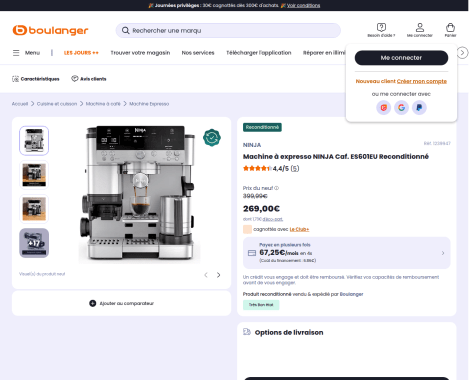Open the Panier cart icon

pos(450,28)
